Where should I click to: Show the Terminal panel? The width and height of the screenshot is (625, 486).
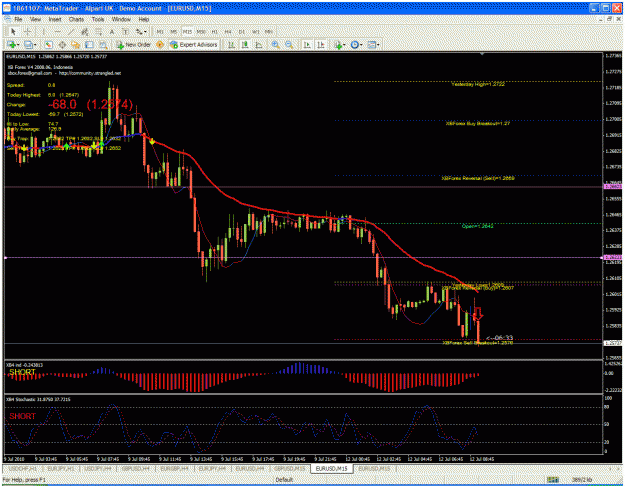click(x=89, y=45)
